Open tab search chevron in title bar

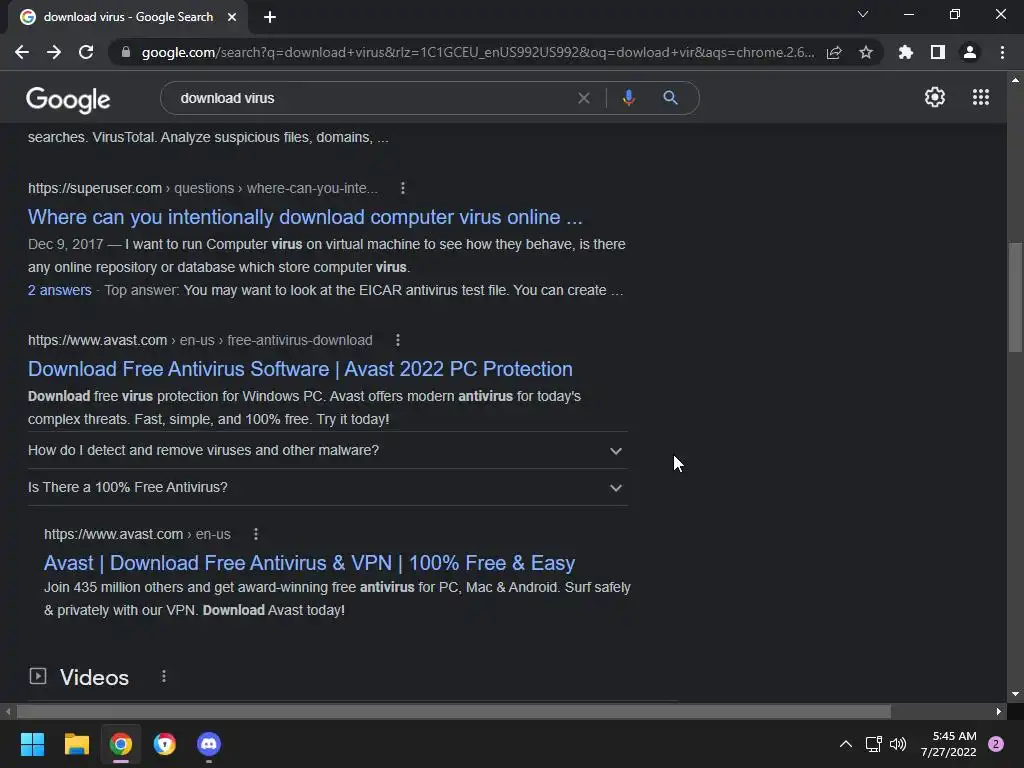coord(863,14)
